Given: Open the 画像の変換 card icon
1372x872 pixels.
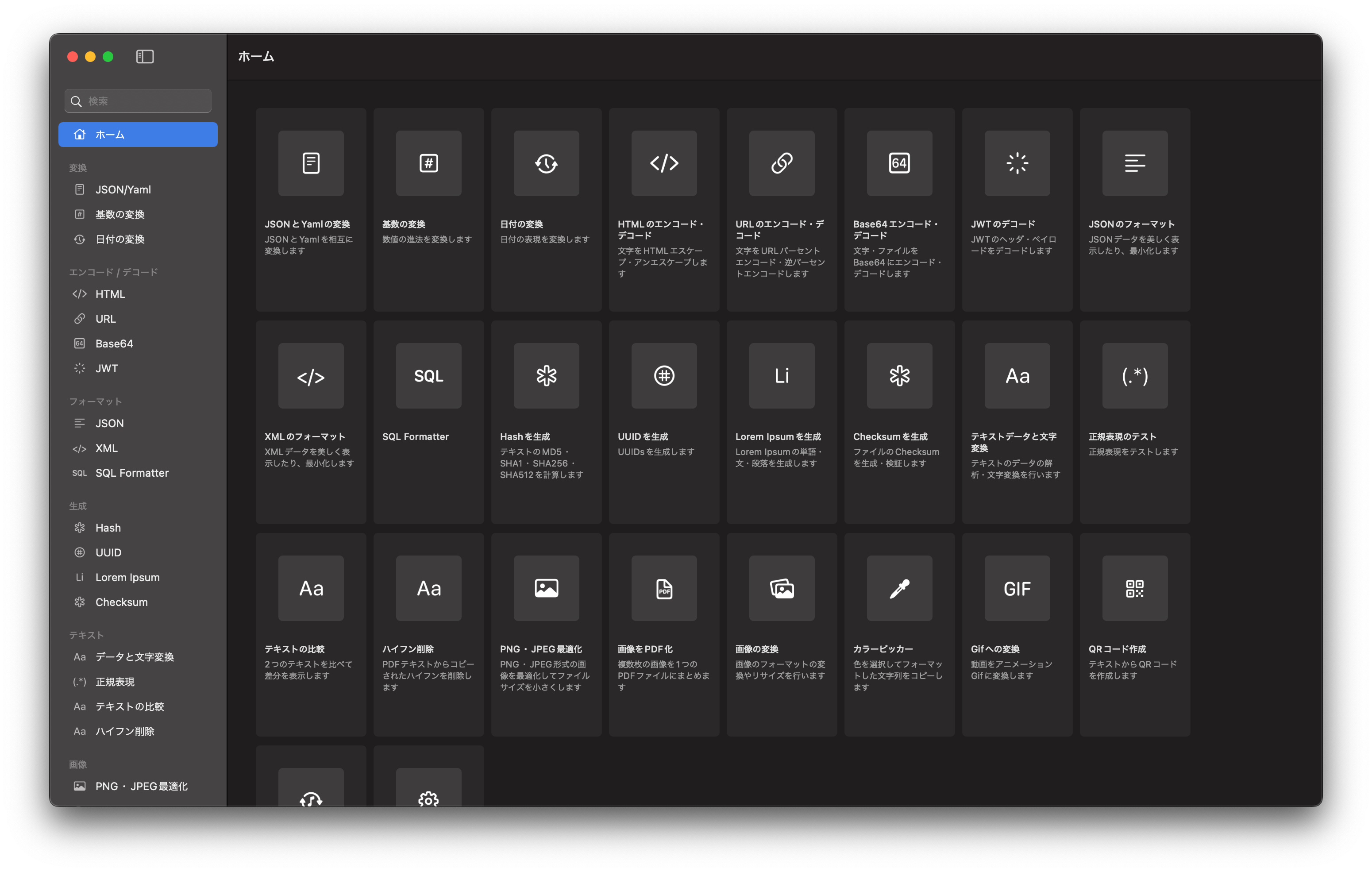Looking at the screenshot, I should [x=782, y=589].
